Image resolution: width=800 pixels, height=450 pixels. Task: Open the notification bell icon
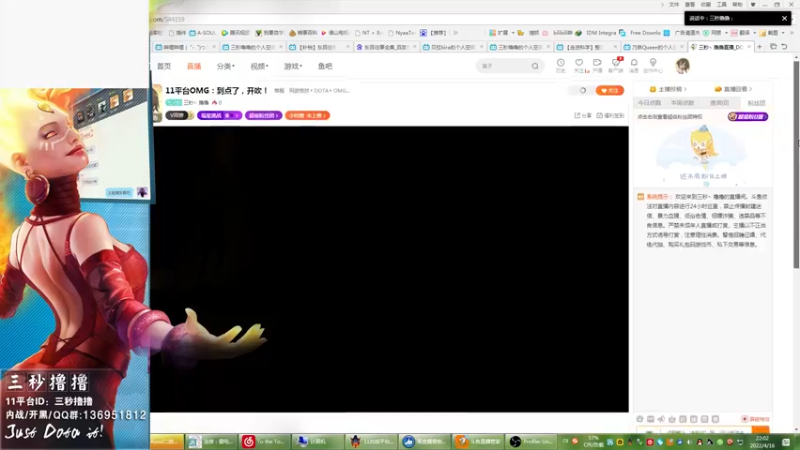[x=634, y=65]
